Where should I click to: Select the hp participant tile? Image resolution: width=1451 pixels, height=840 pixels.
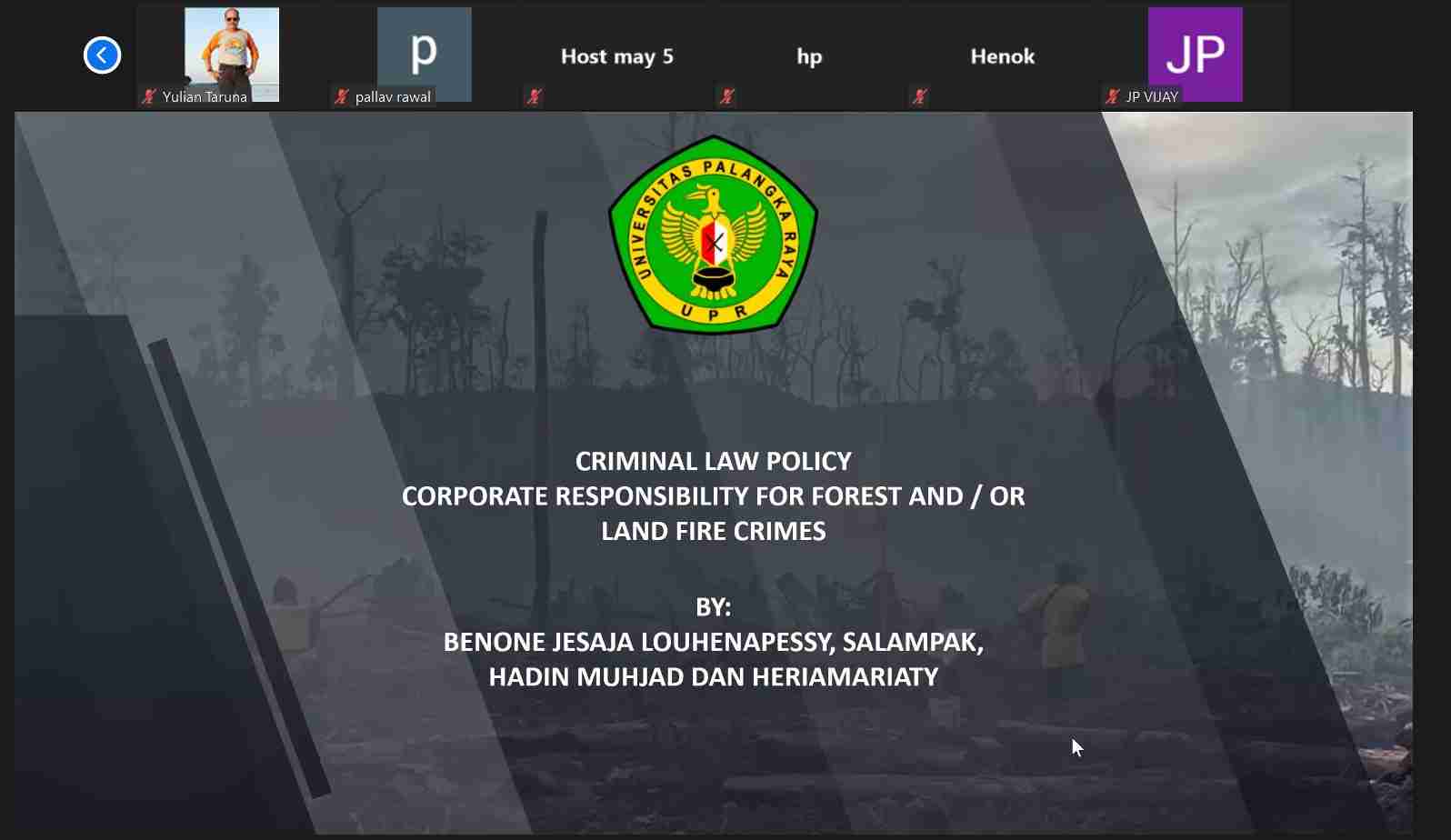pyautogui.click(x=809, y=56)
